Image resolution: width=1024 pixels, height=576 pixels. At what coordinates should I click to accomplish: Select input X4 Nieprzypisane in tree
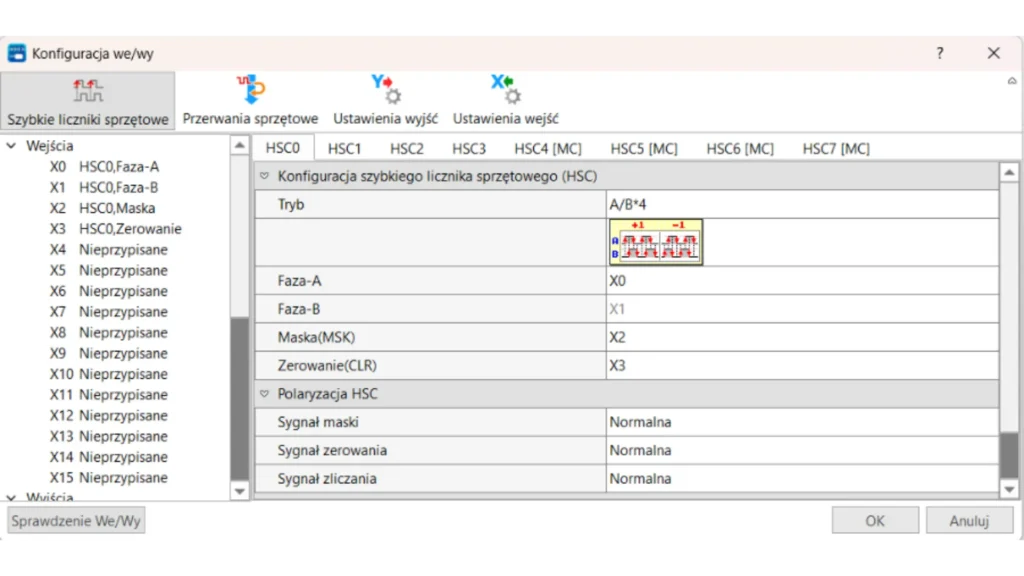click(x=108, y=249)
